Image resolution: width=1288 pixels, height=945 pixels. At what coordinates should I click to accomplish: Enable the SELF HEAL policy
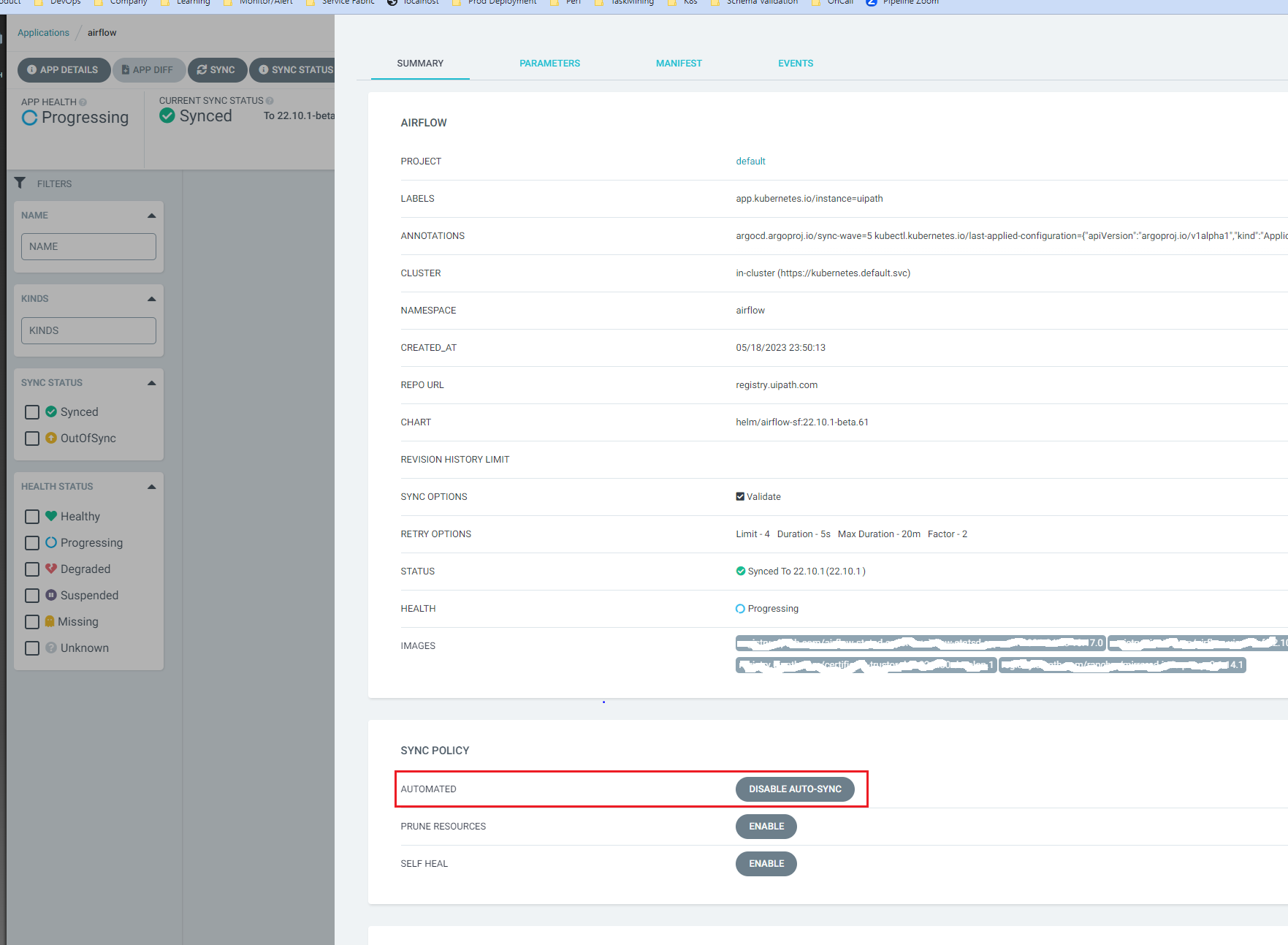coord(766,864)
